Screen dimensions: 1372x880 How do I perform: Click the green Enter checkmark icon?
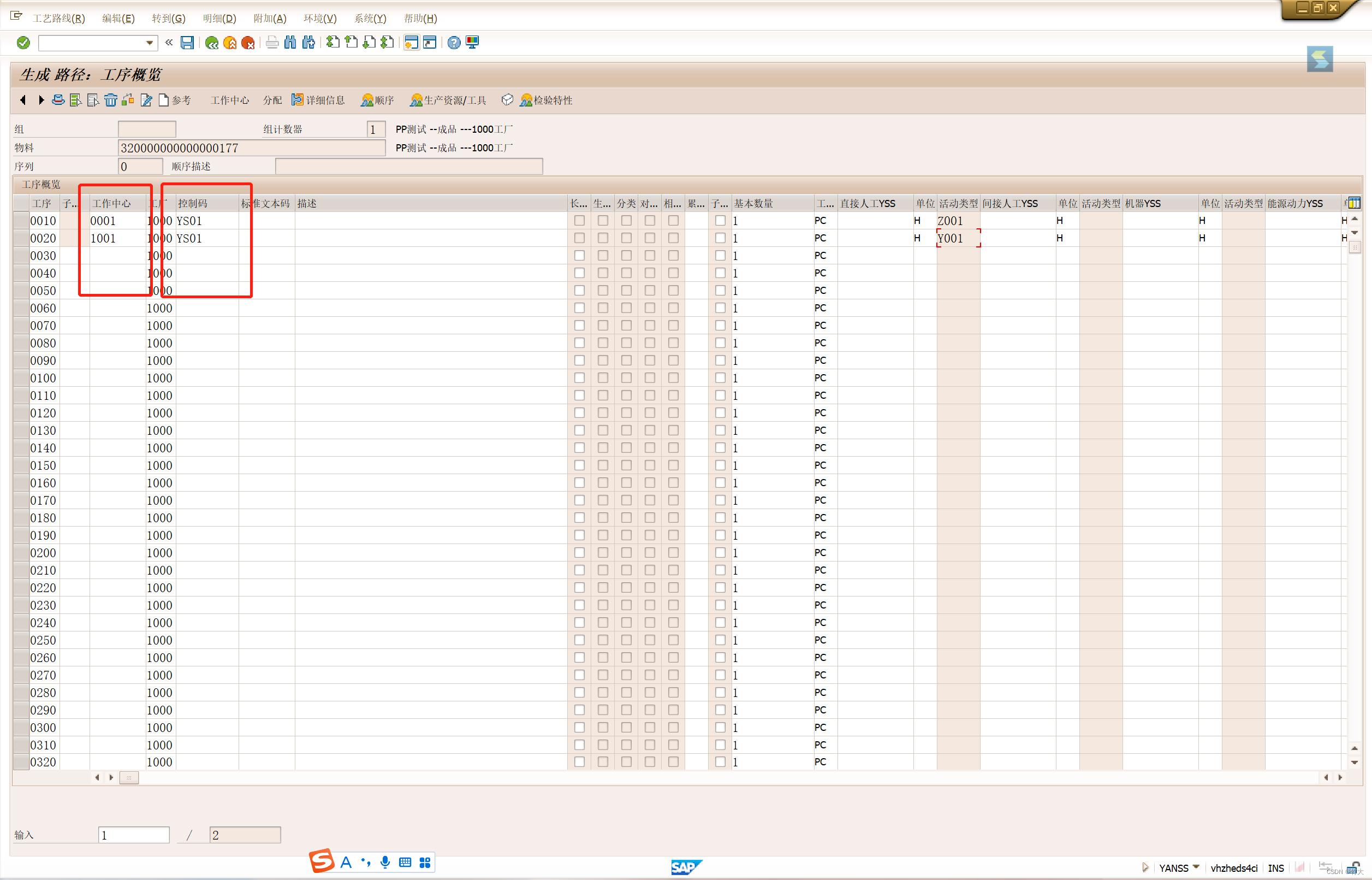pos(23,42)
